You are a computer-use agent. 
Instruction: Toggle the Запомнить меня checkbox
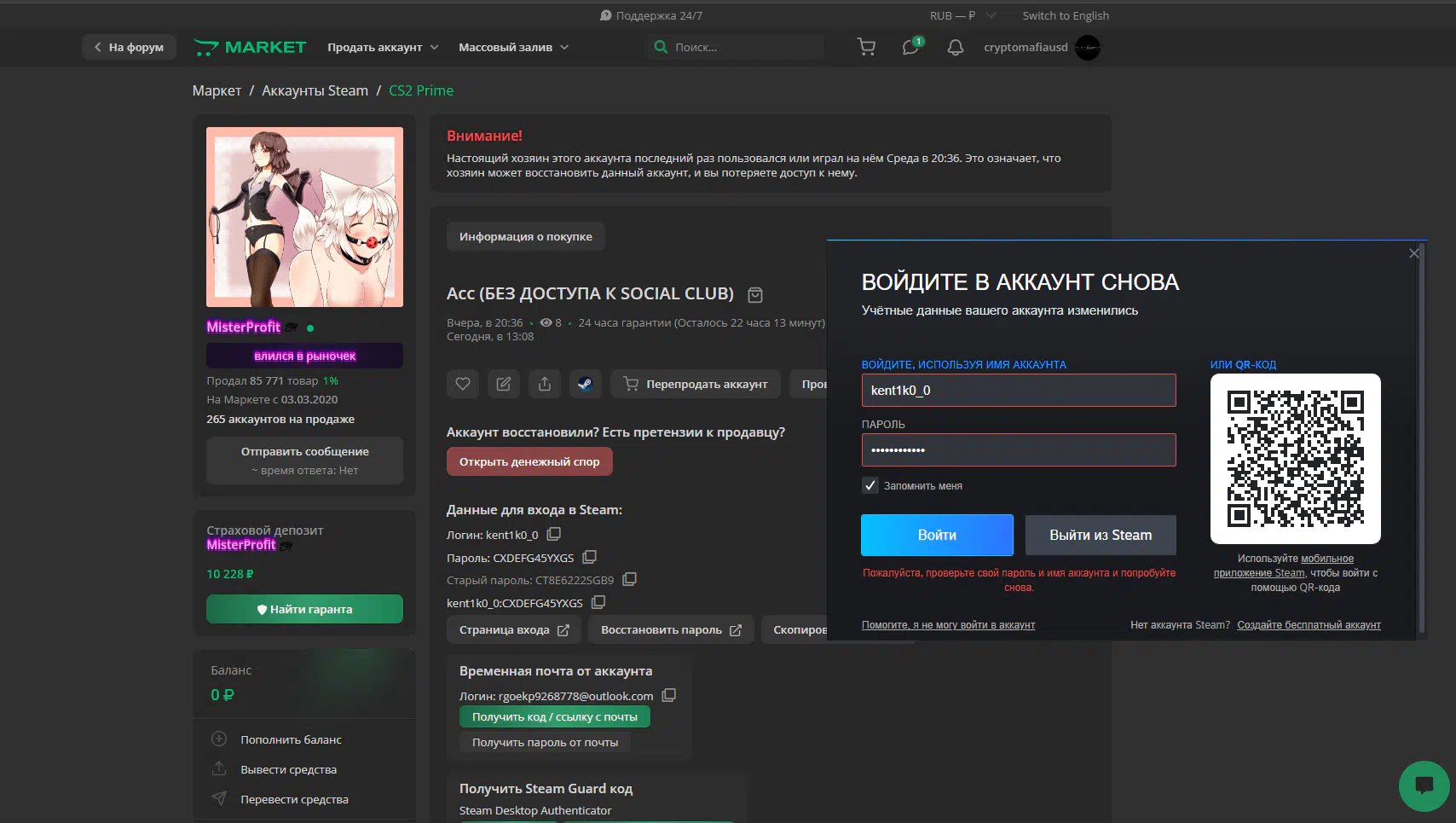point(870,485)
